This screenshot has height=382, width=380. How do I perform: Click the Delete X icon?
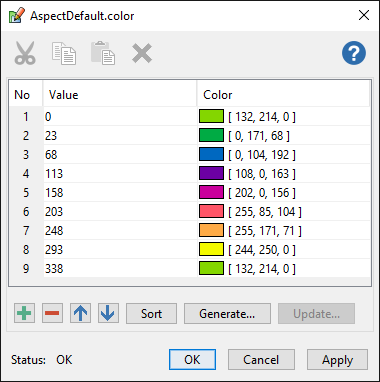(x=142, y=53)
